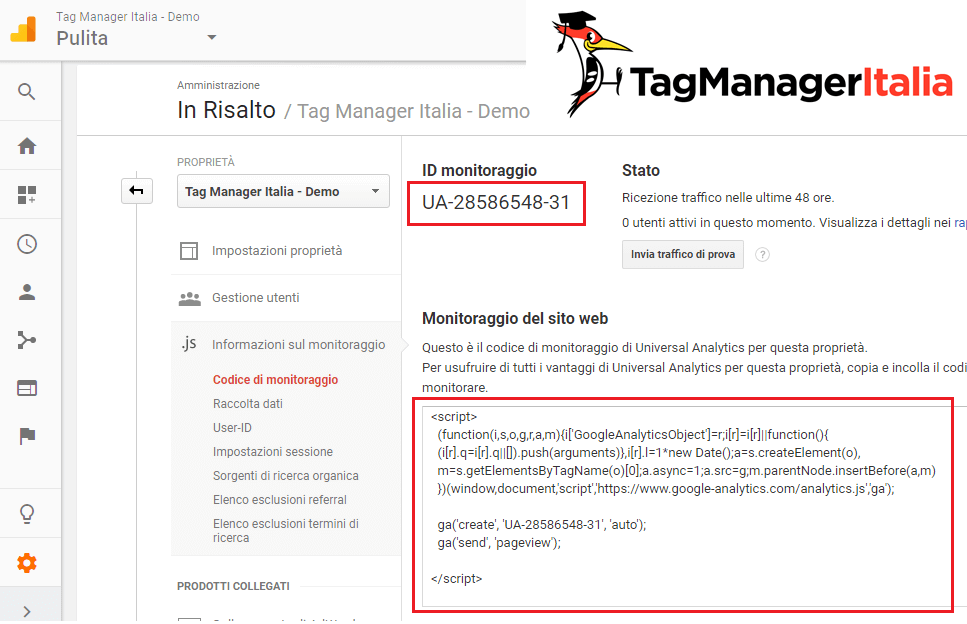Open Conversions flag icon
967x624 pixels.
[x=27, y=436]
